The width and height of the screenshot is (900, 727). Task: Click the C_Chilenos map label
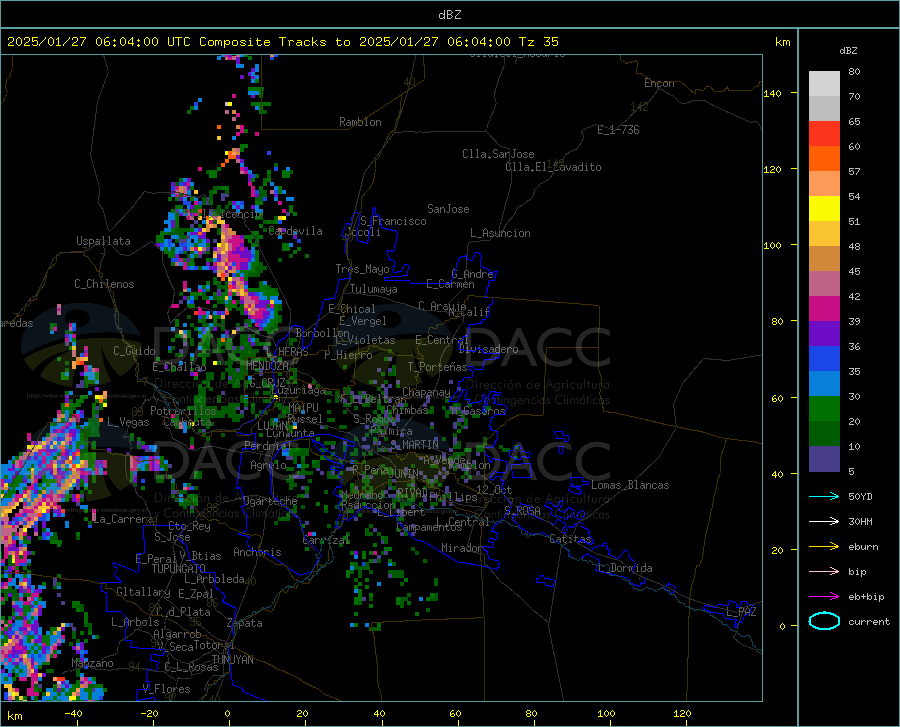[104, 284]
